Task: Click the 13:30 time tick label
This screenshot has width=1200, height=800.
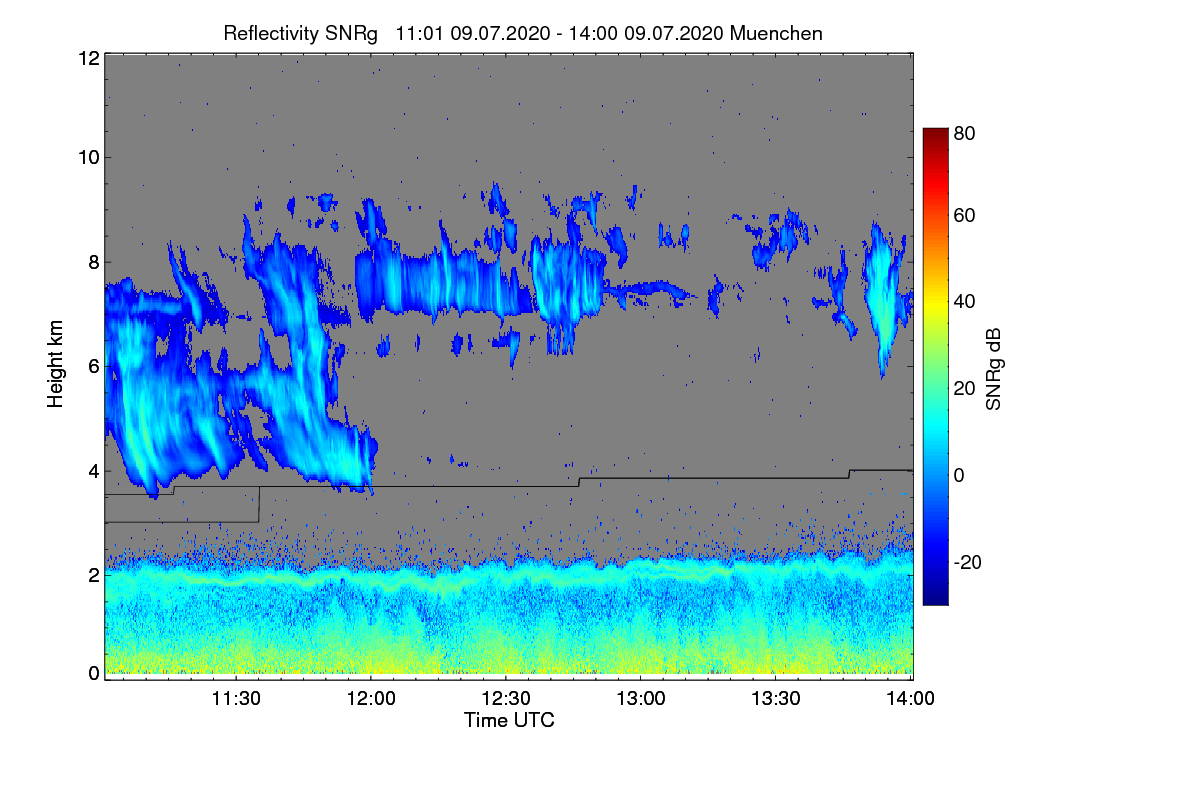Action: pos(776,699)
